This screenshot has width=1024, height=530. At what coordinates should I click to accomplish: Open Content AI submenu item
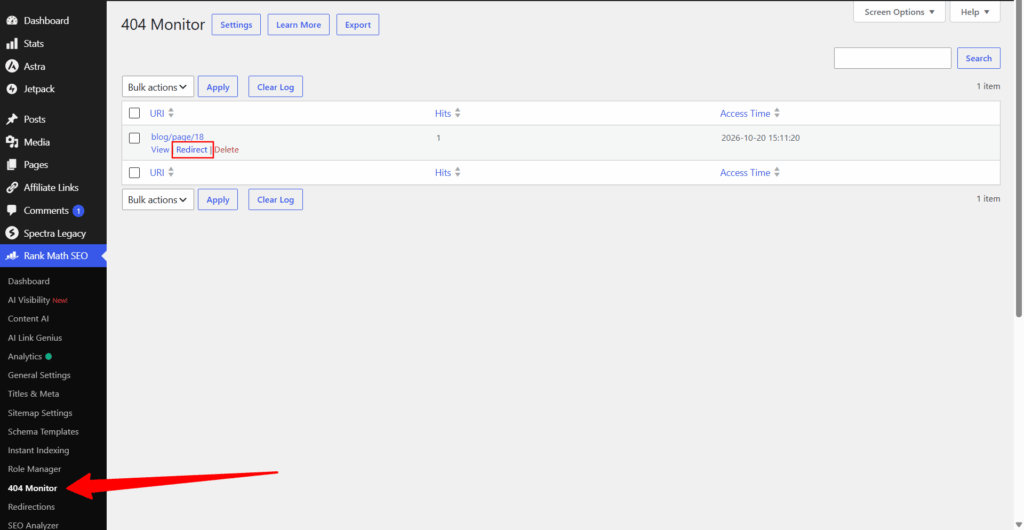(28, 319)
